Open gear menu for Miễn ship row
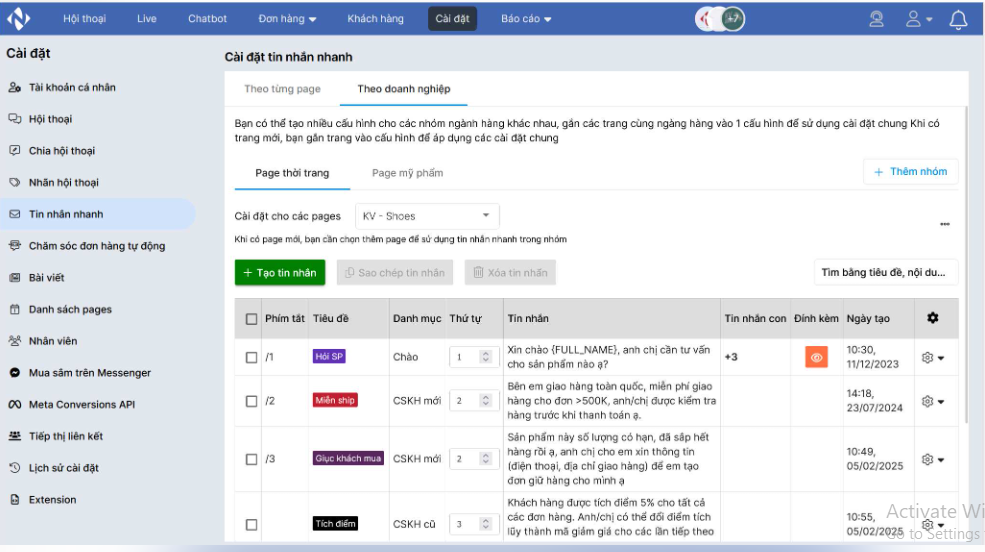Screen dimensions: 985x552 pyautogui.click(x=932, y=401)
